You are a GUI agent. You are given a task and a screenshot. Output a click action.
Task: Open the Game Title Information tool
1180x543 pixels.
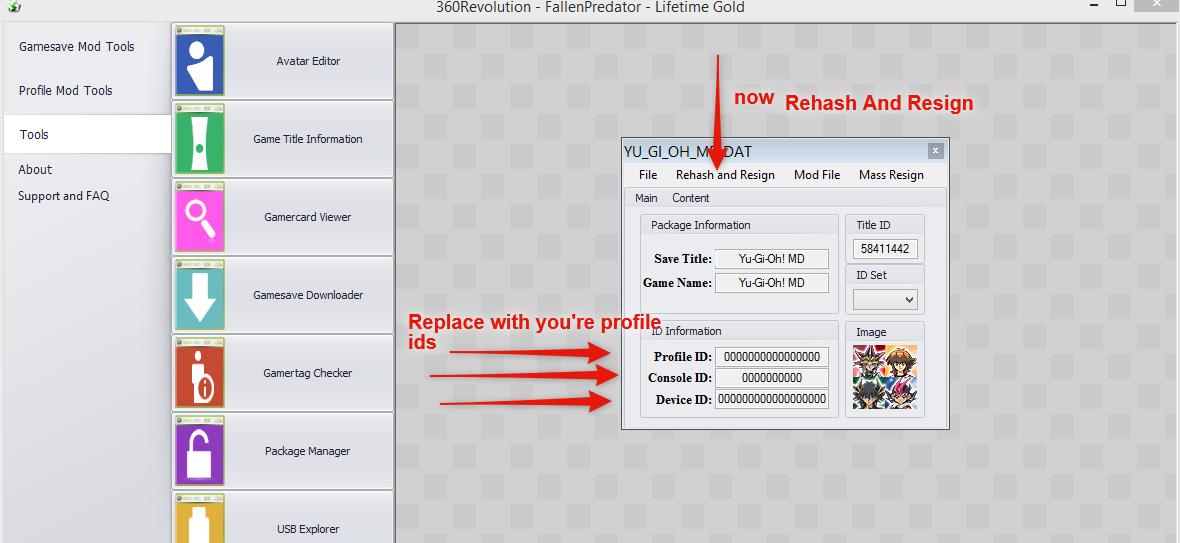tap(282, 139)
